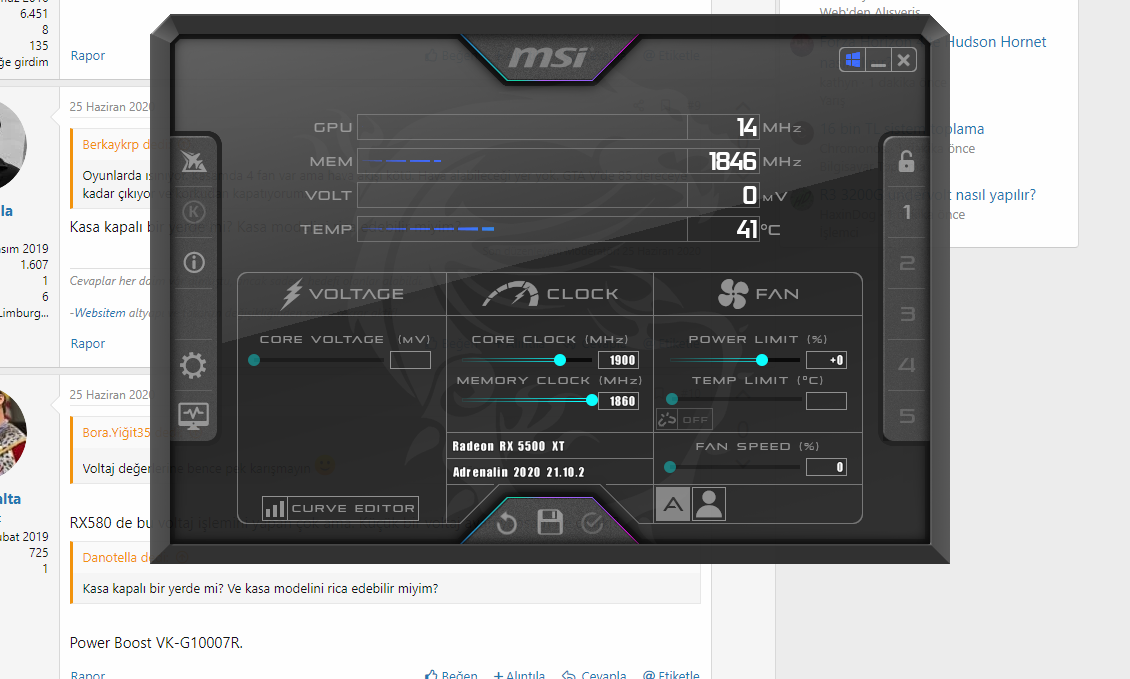The image size is (1130, 679).
Task: Click the reset settings arrow icon
Action: tap(507, 523)
